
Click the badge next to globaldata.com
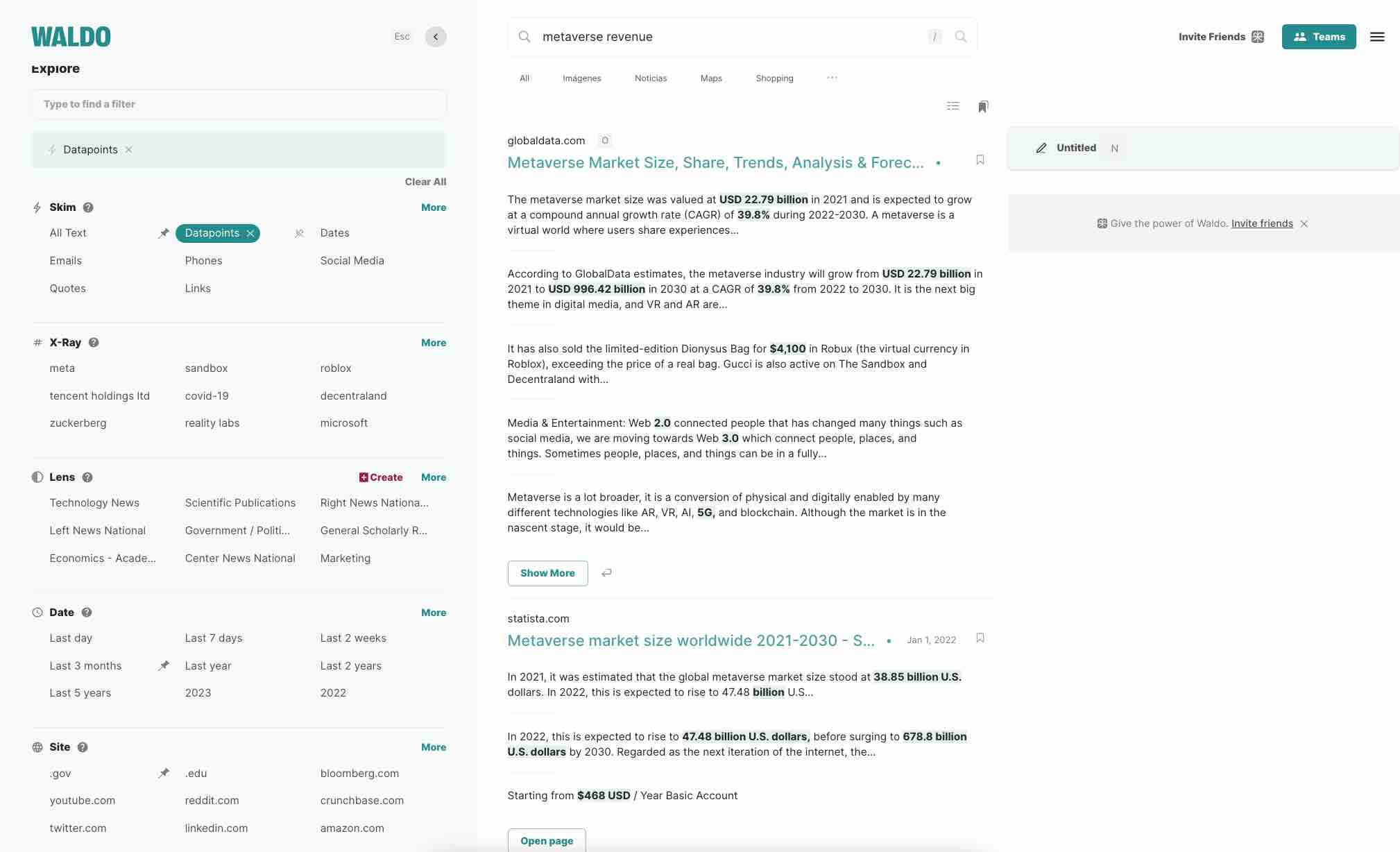click(605, 141)
